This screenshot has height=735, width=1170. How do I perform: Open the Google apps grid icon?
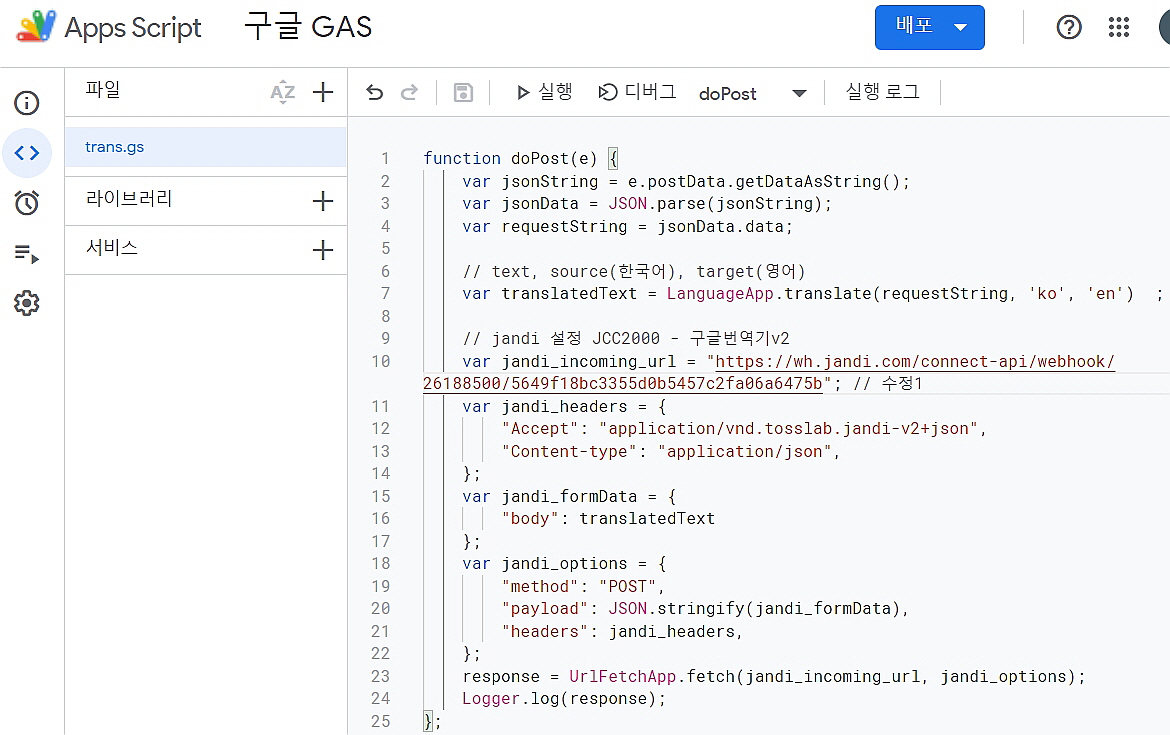pyautogui.click(x=1119, y=28)
